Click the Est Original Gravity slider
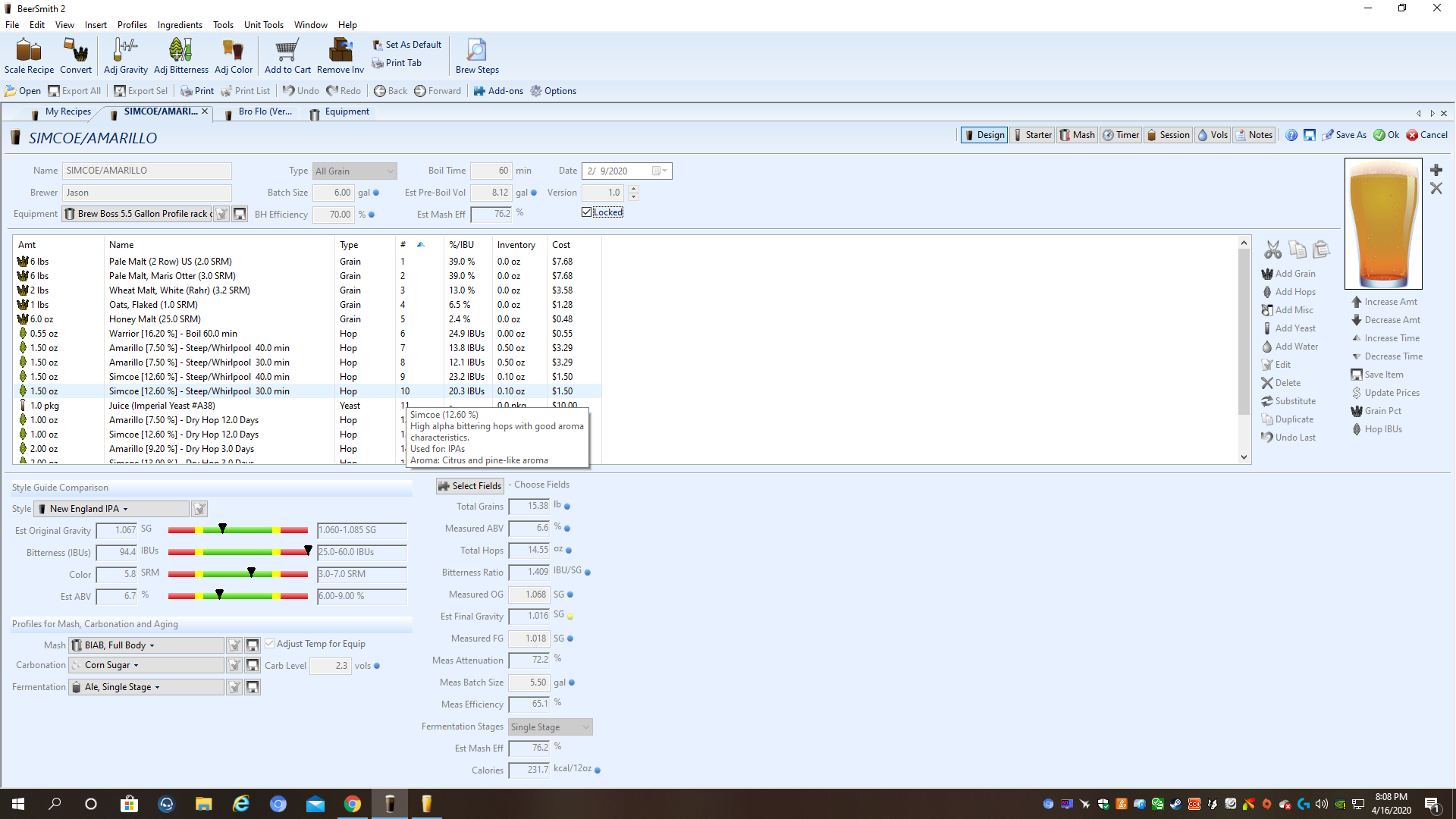1456x819 pixels. tap(238, 530)
